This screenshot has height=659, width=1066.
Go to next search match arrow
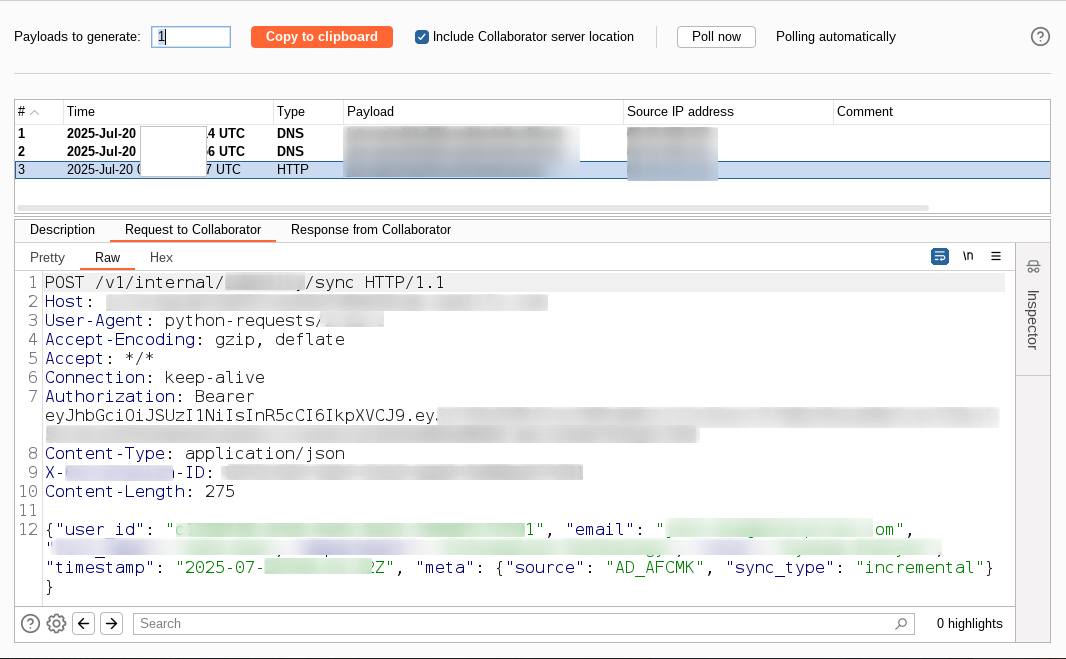[x=111, y=623]
